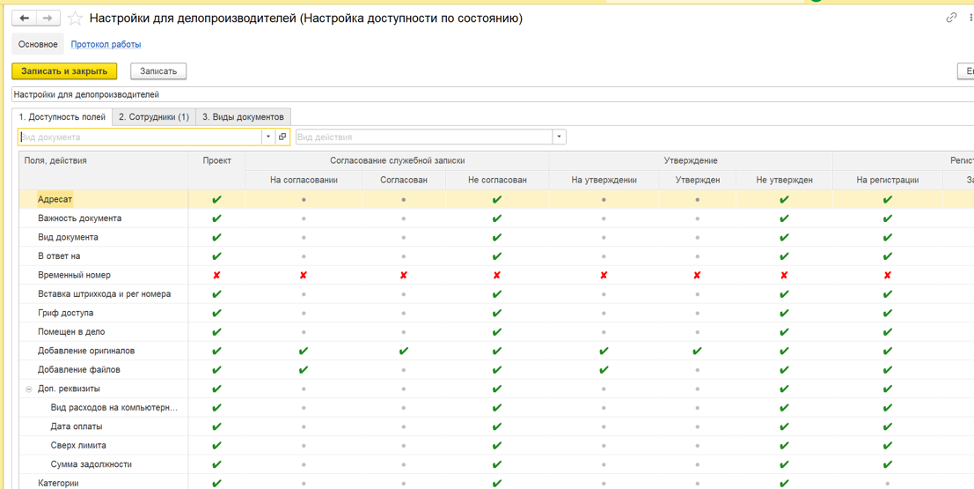Toggle the Адресат checkmark in the Проект column
The image size is (974, 489).
(x=217, y=200)
